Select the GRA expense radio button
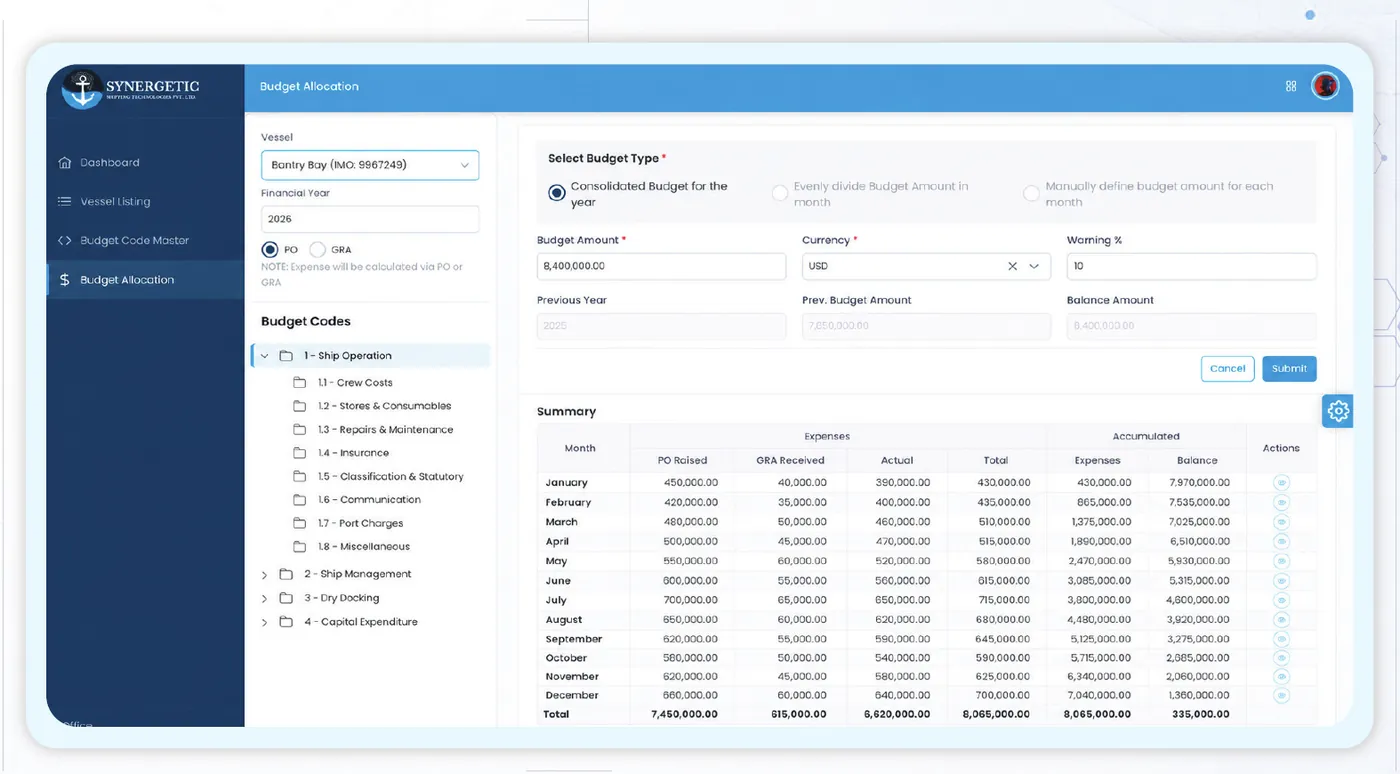1400x774 pixels. [318, 250]
